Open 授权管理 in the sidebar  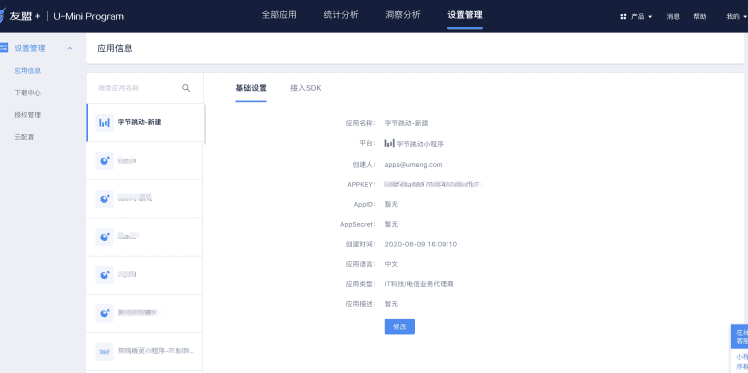tap(28, 114)
